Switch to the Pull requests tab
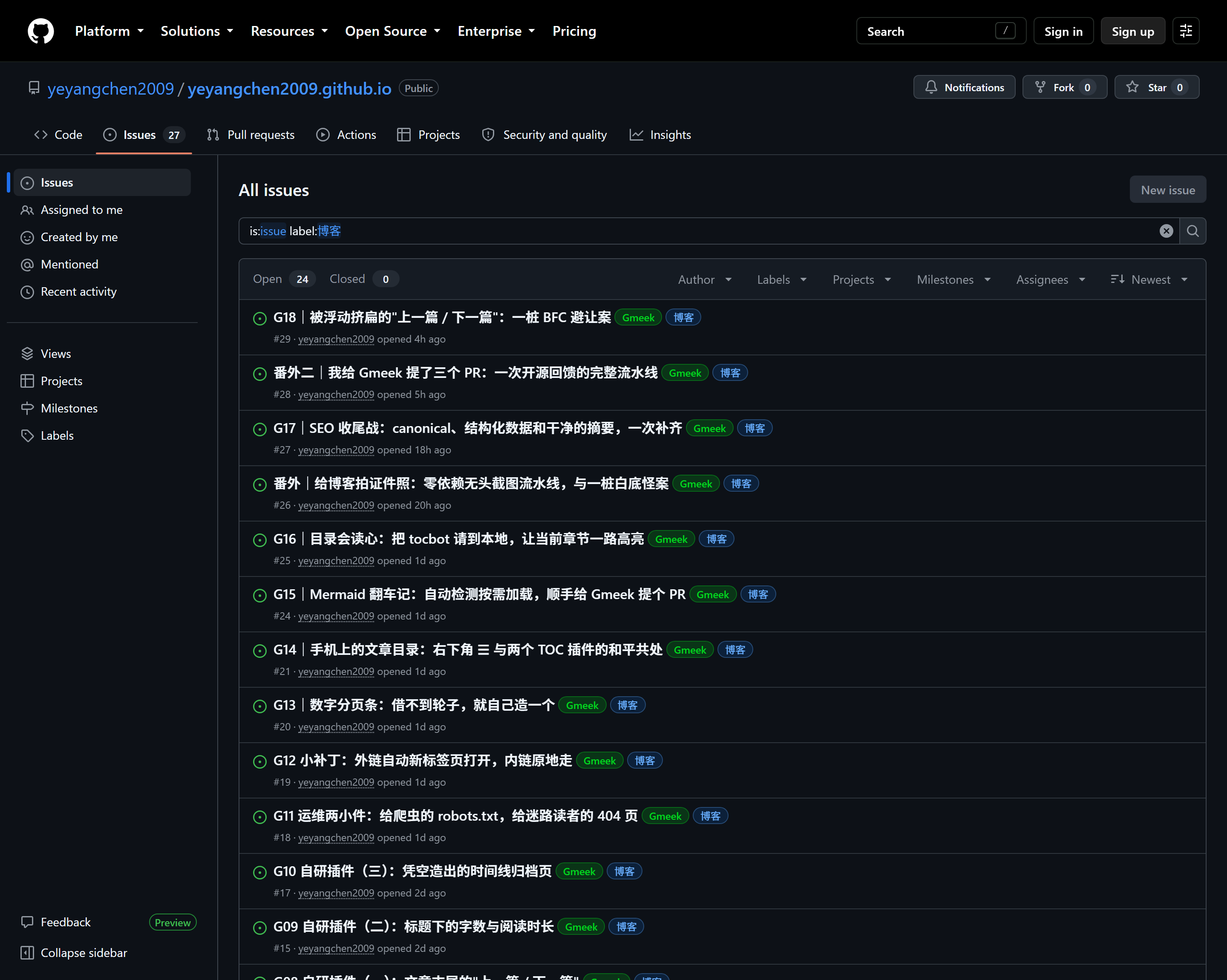The width and height of the screenshot is (1227, 980). click(251, 135)
